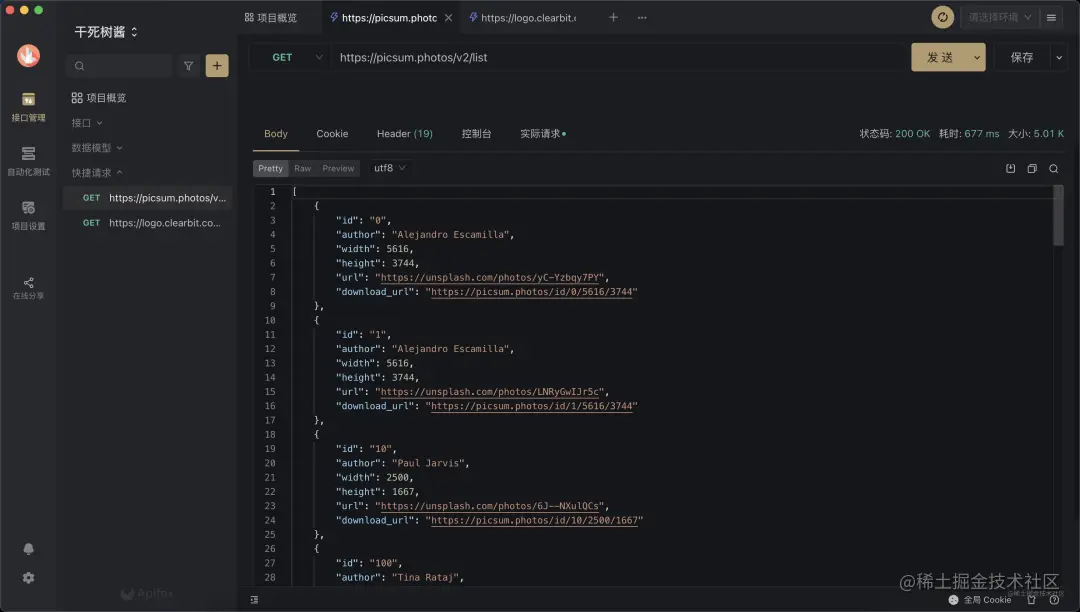
Task: Expand the 接口 tree section
Action: coord(87,123)
